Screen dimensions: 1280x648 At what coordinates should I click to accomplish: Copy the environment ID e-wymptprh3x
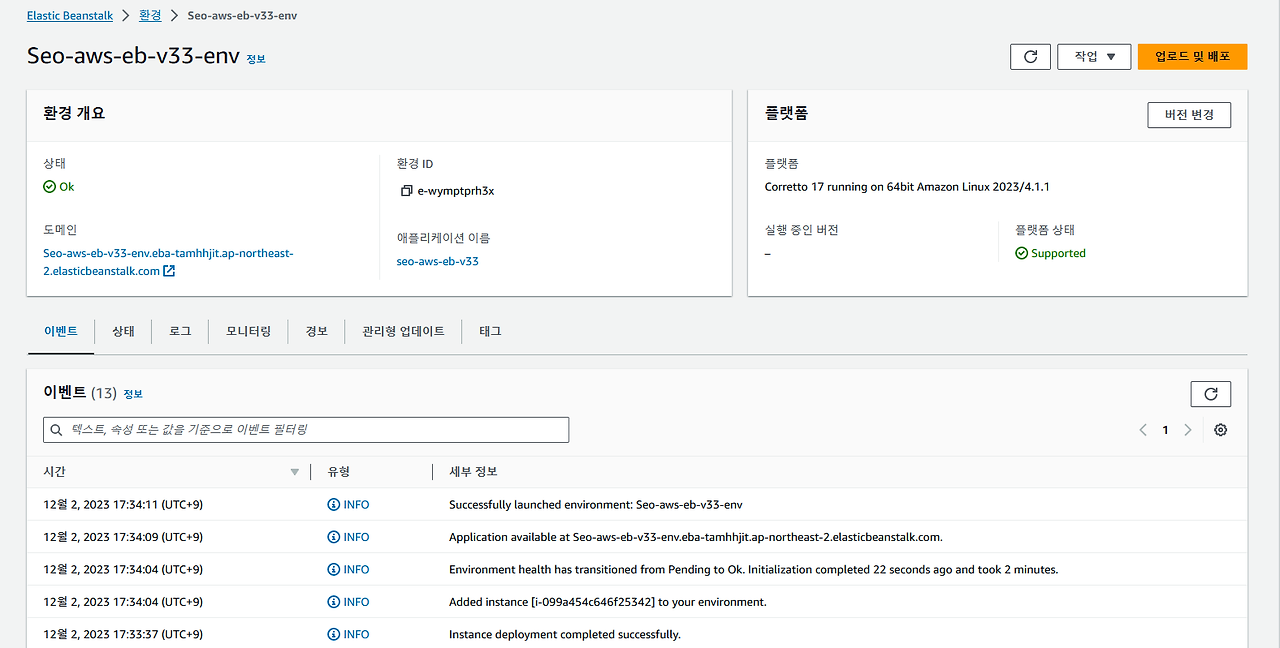406,191
